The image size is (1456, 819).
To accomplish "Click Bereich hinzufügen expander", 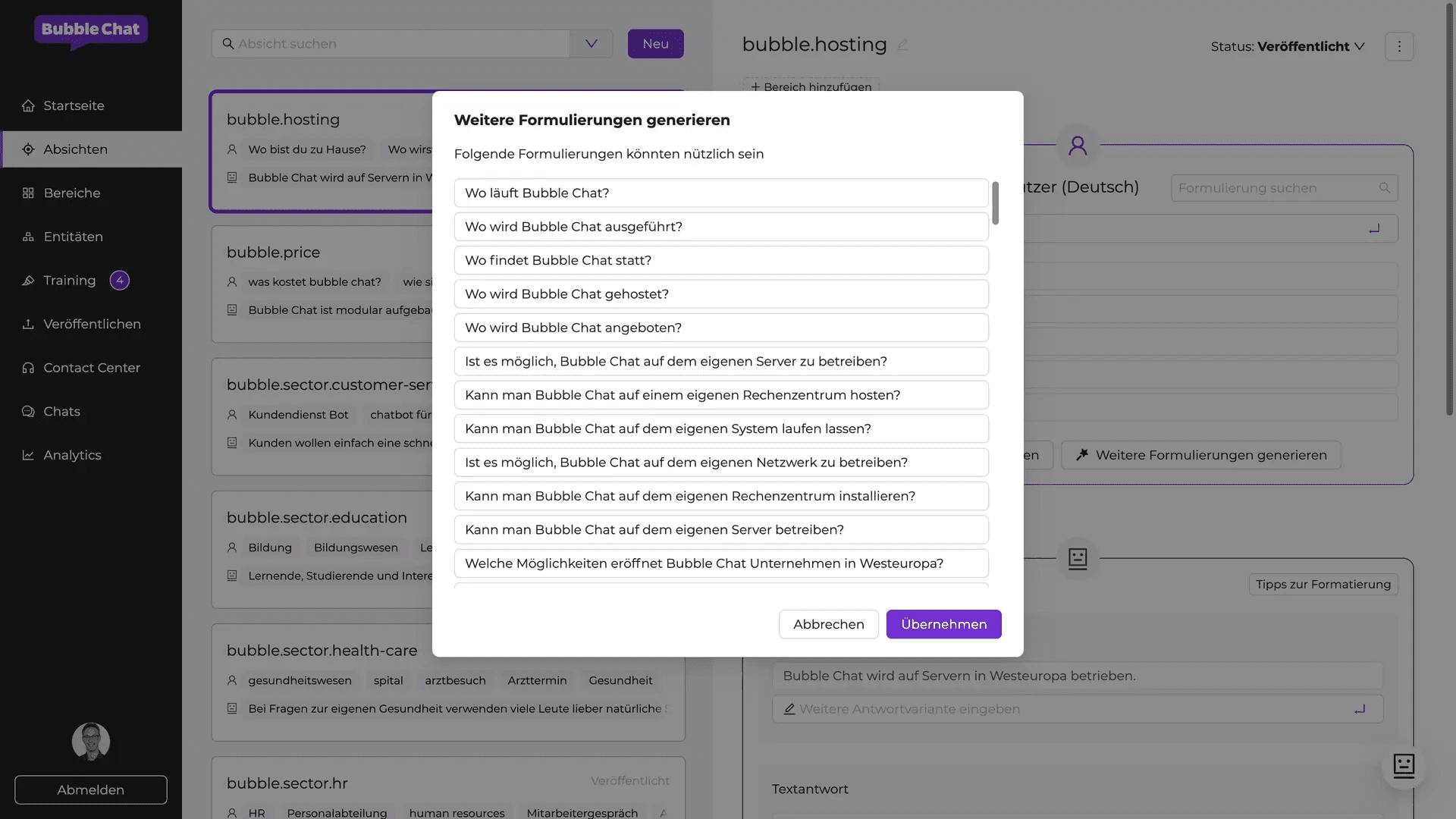I will pyautogui.click(x=811, y=86).
